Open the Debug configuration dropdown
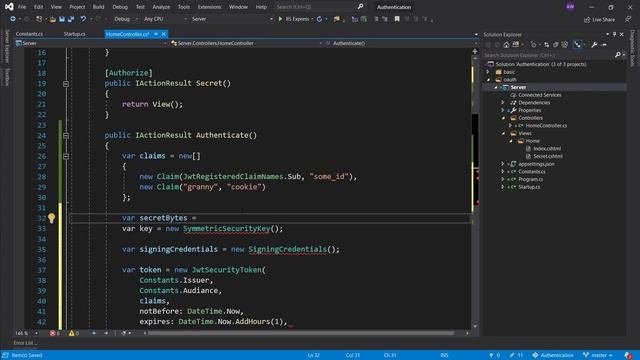The width and height of the screenshot is (640, 360). click(125, 19)
